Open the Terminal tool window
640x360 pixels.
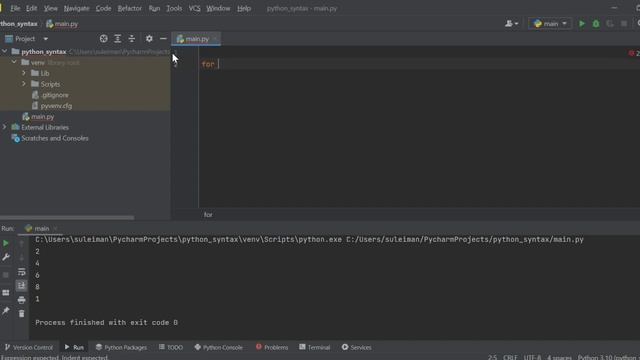pos(314,347)
